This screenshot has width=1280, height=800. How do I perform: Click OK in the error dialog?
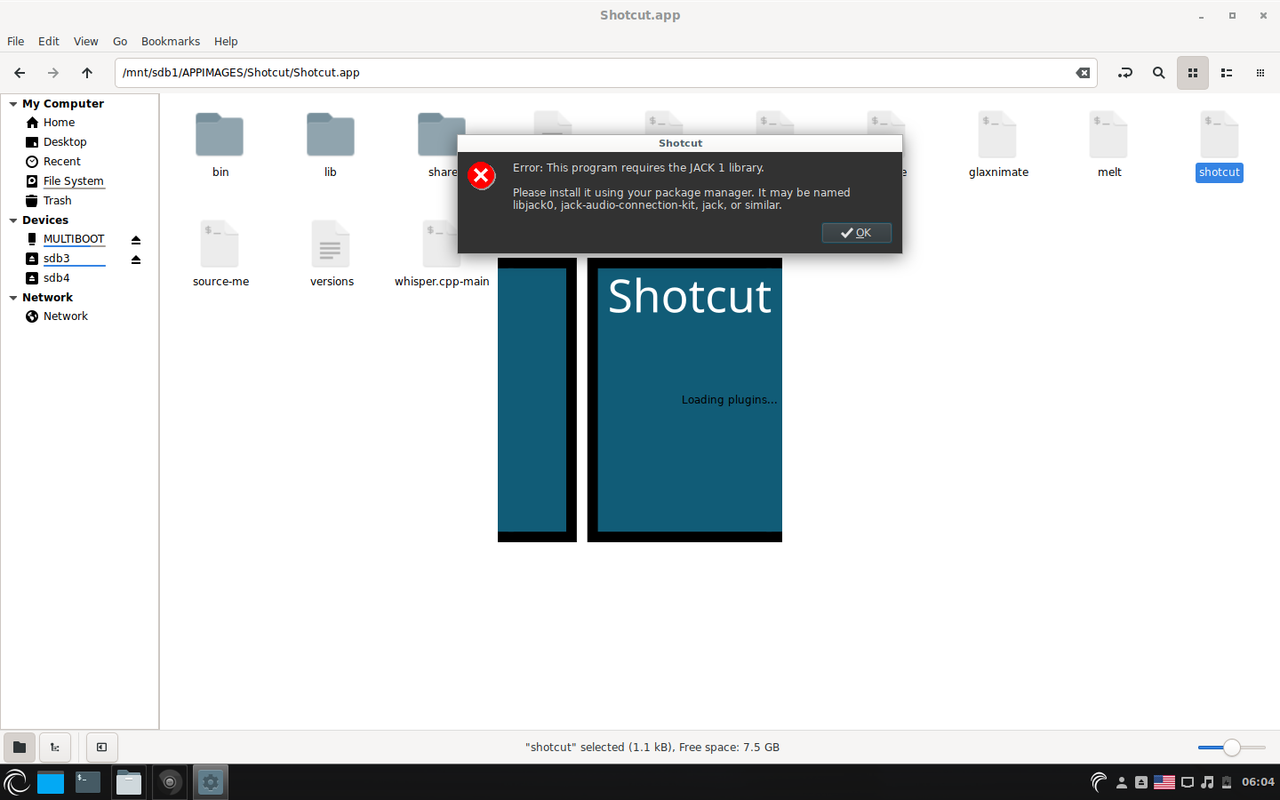856,232
